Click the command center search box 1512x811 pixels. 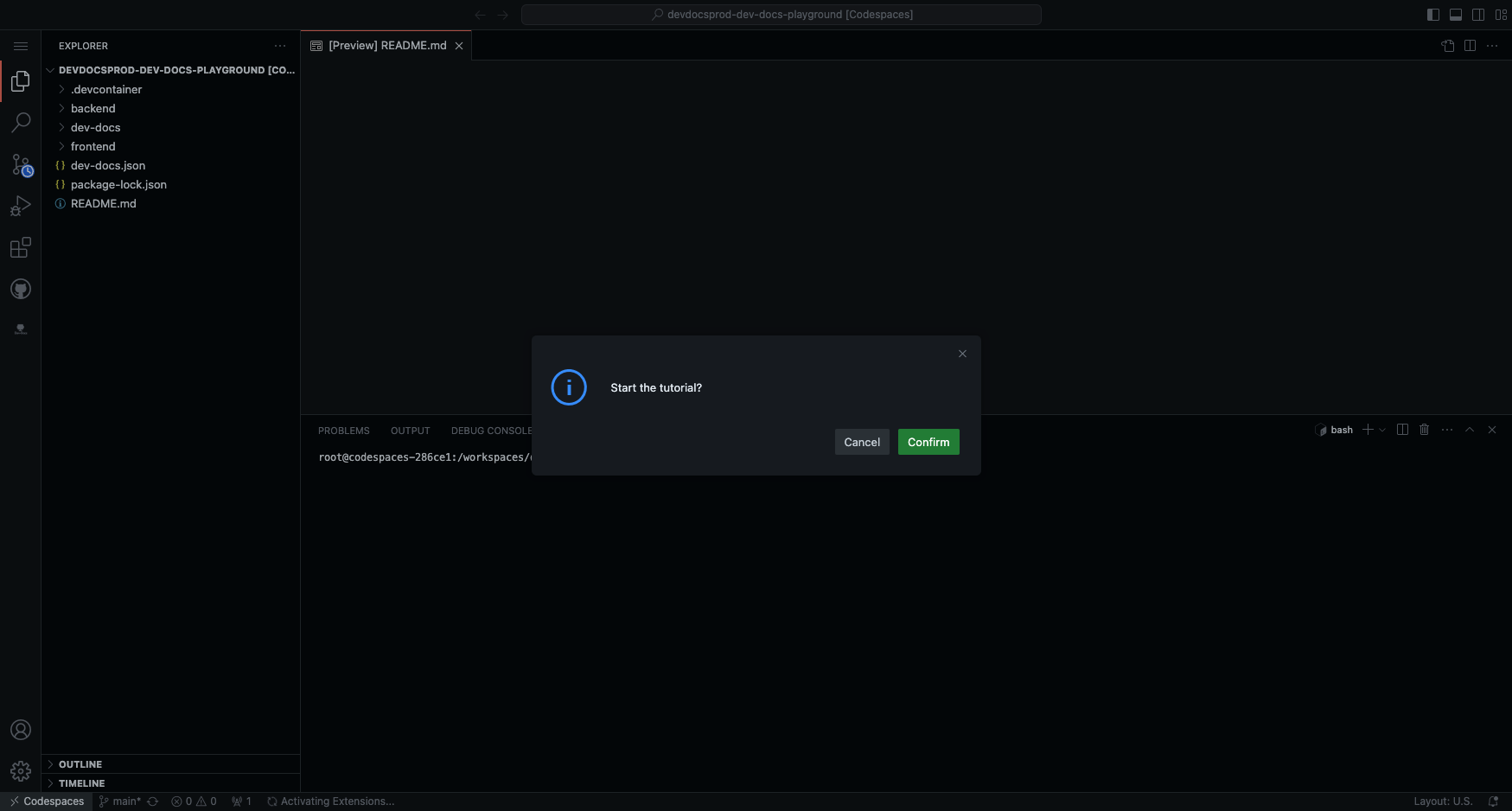(781, 15)
